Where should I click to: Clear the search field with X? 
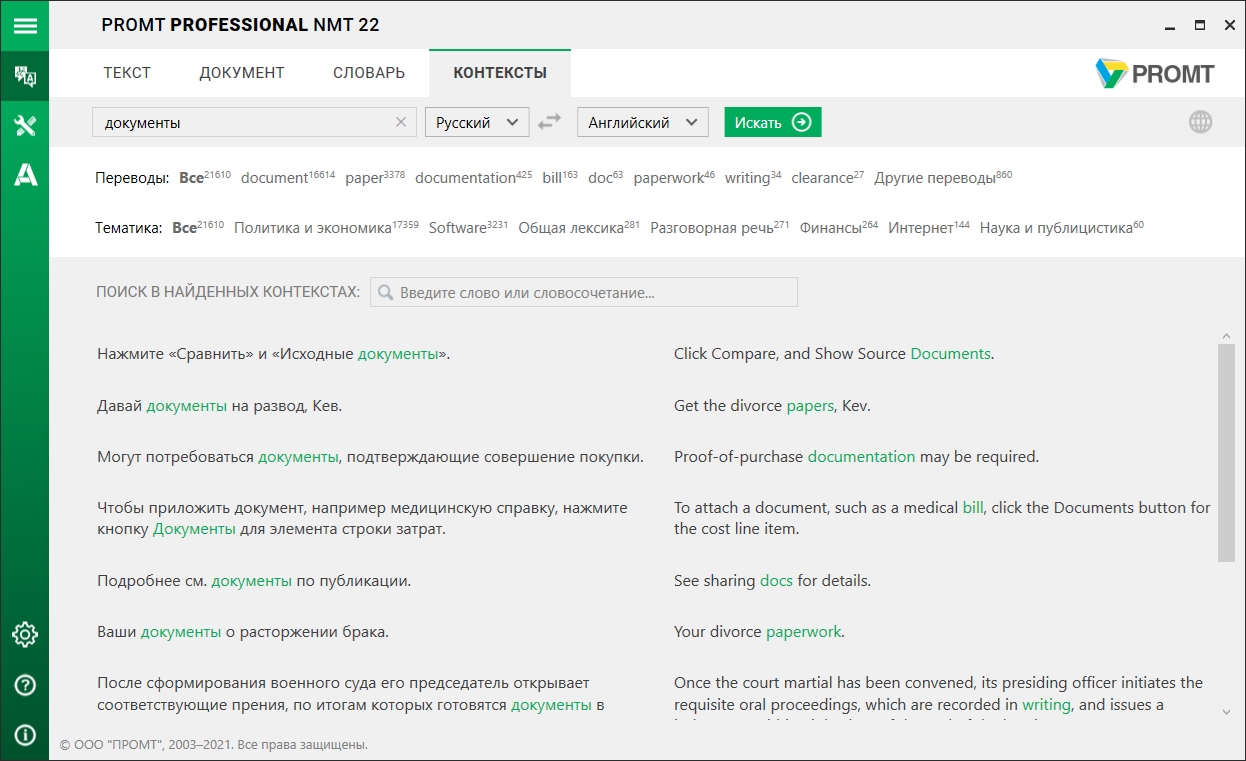tap(401, 122)
